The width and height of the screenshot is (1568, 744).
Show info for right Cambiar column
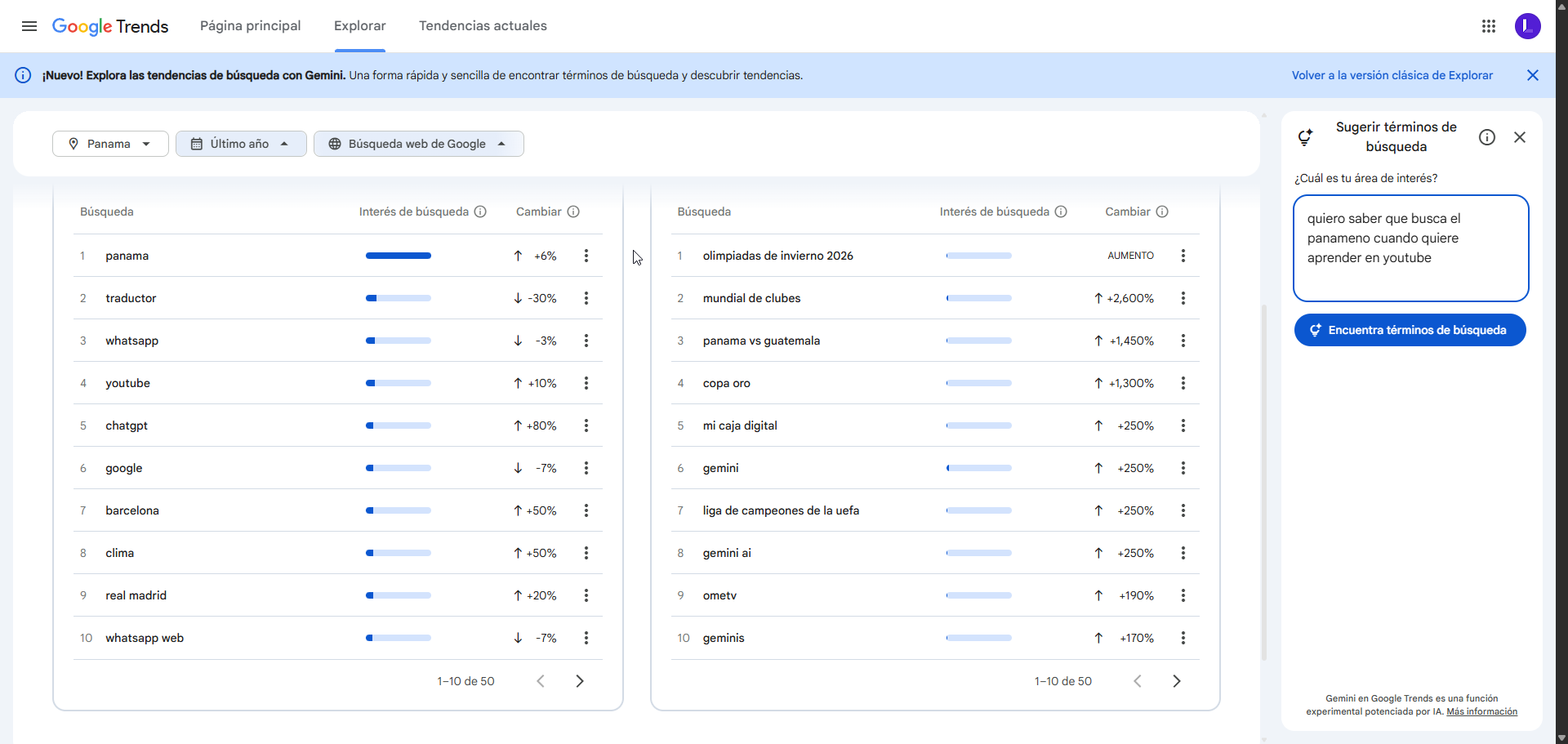coord(1162,212)
